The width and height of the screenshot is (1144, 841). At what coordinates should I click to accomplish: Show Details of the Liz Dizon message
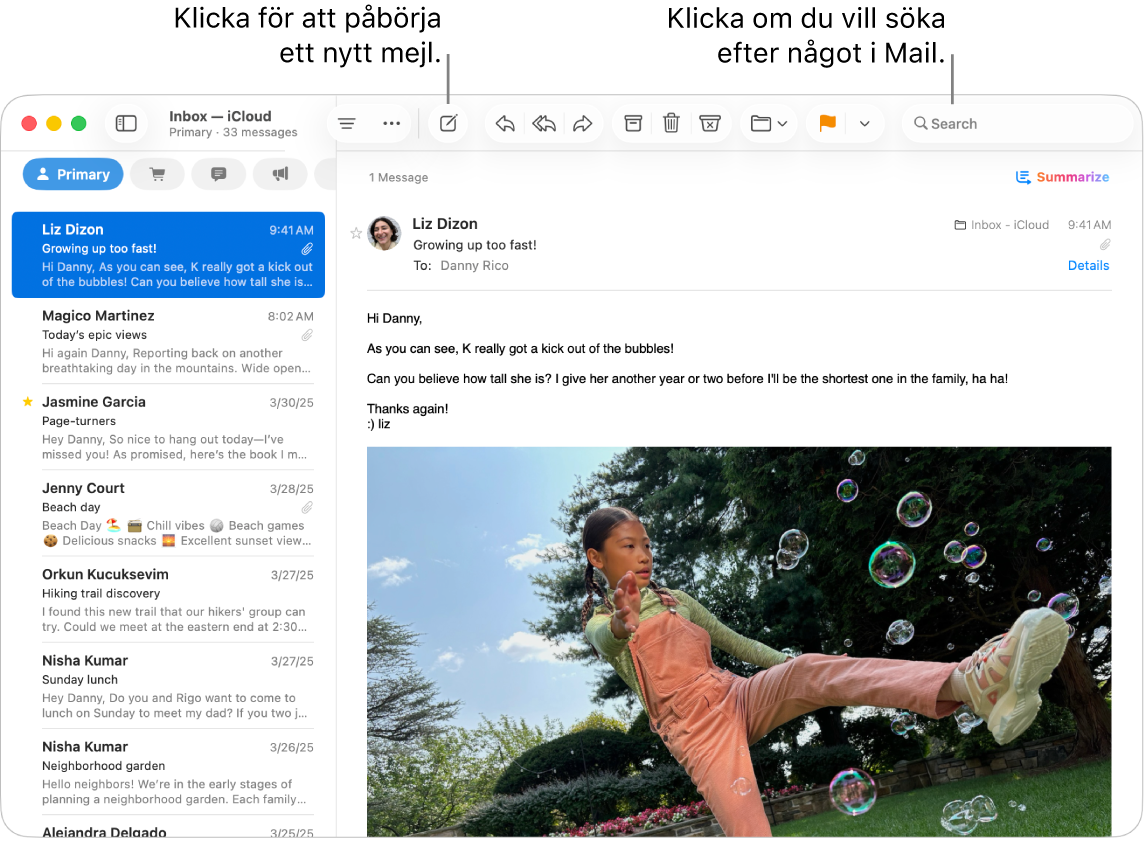(x=1088, y=265)
